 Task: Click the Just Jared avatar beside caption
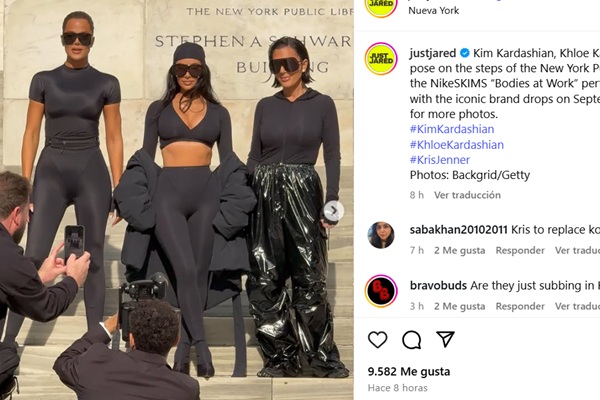[x=381, y=59]
